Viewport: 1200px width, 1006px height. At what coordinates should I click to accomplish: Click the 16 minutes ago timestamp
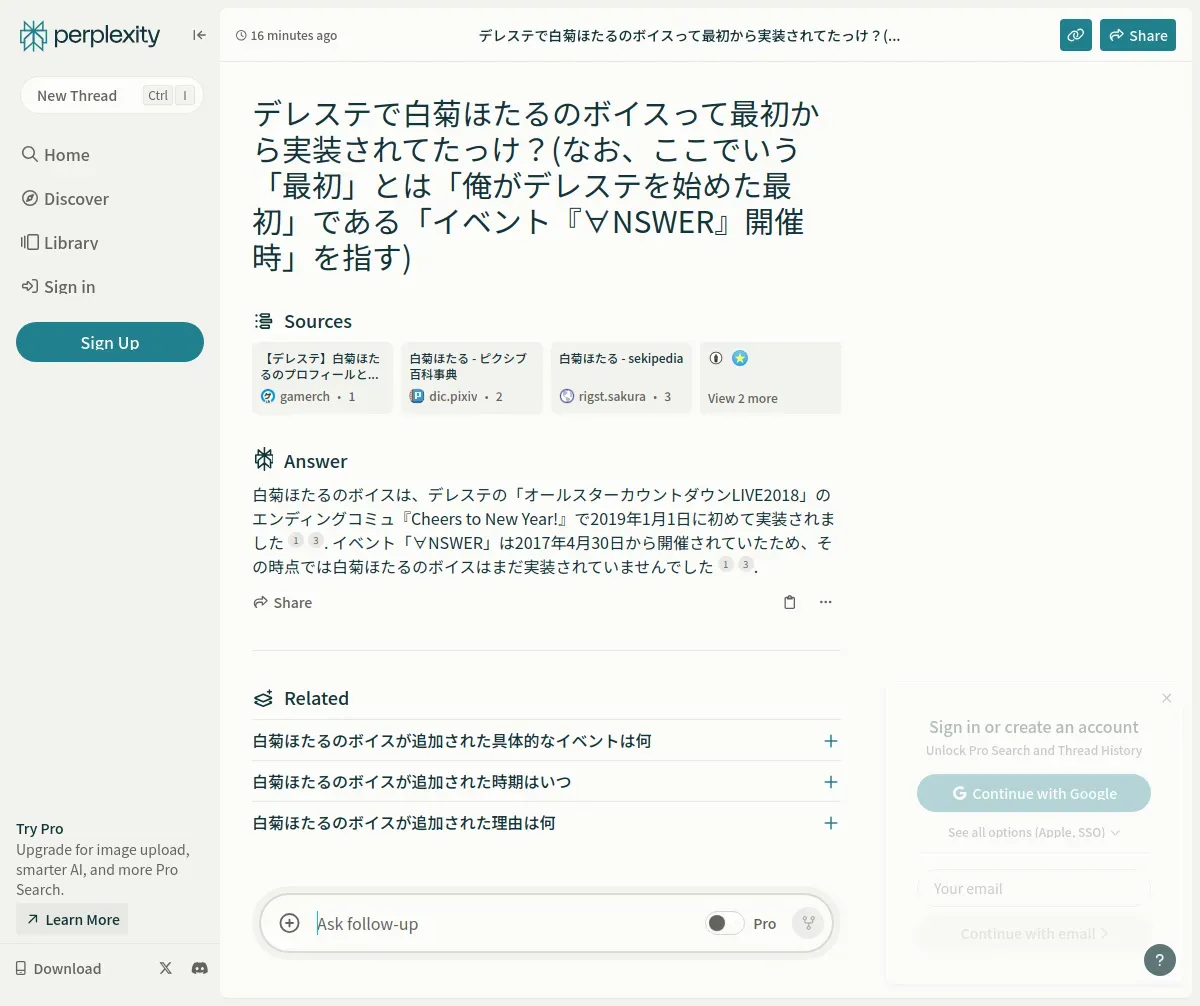[x=286, y=35]
